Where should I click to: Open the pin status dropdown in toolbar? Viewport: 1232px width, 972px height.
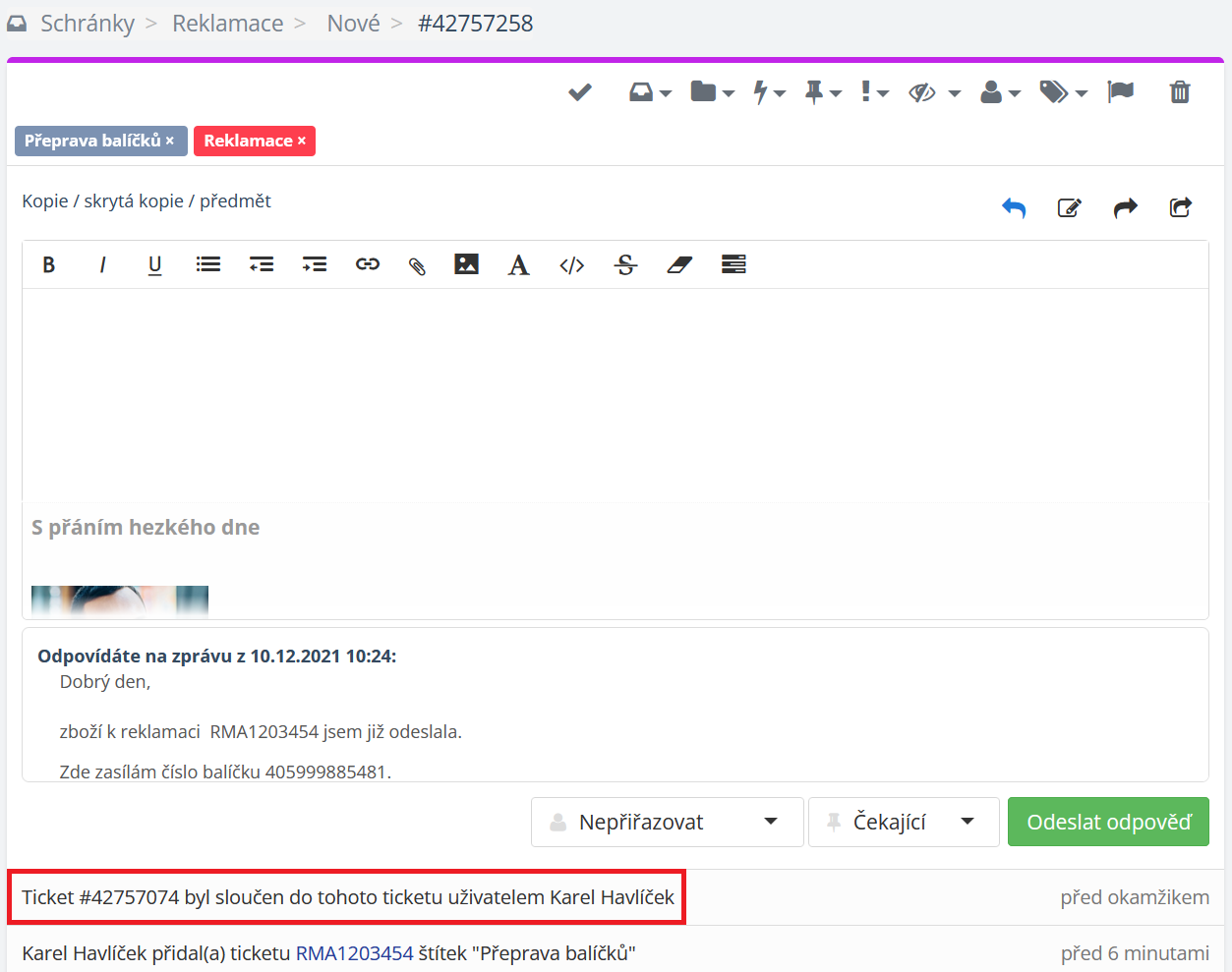click(x=823, y=92)
